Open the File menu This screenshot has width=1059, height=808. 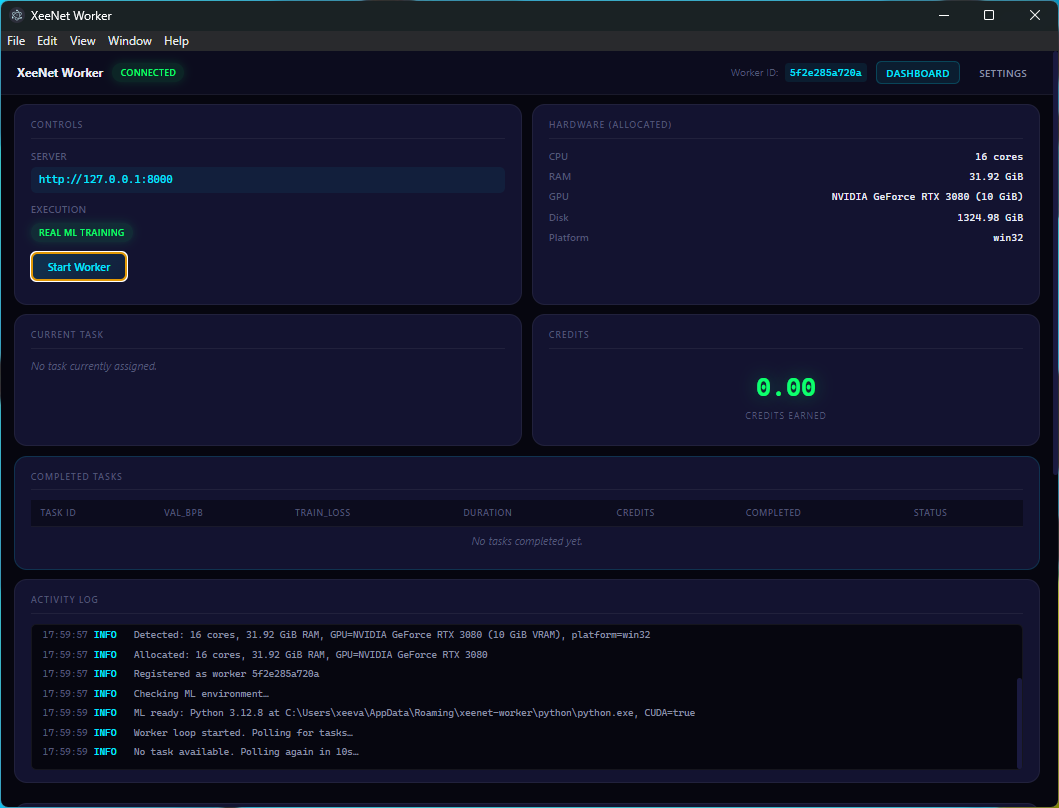click(15, 41)
